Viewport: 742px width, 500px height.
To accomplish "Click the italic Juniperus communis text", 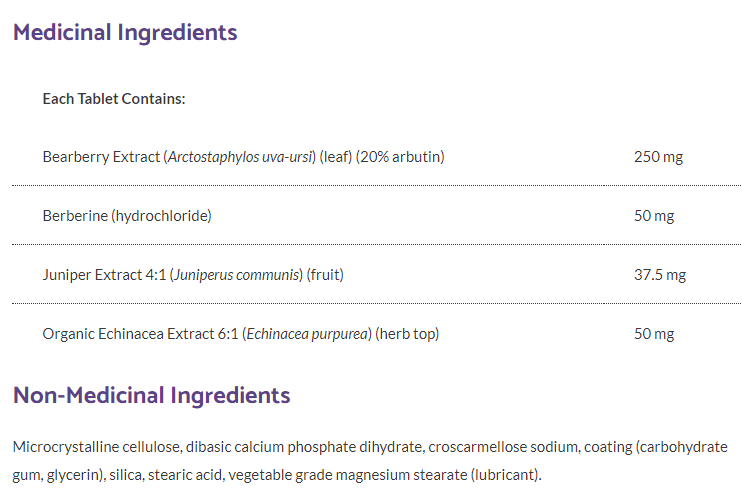I will [237, 275].
